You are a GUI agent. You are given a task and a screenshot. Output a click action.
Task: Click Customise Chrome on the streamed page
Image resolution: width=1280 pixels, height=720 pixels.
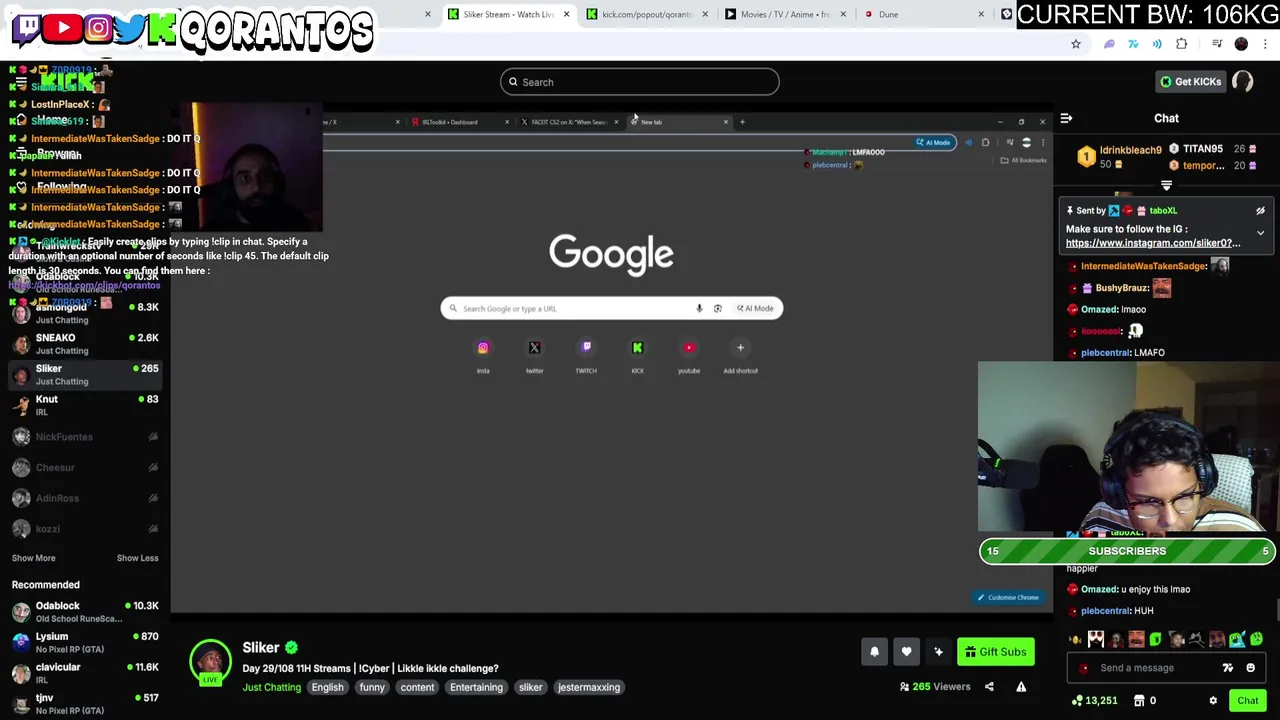point(1009,598)
